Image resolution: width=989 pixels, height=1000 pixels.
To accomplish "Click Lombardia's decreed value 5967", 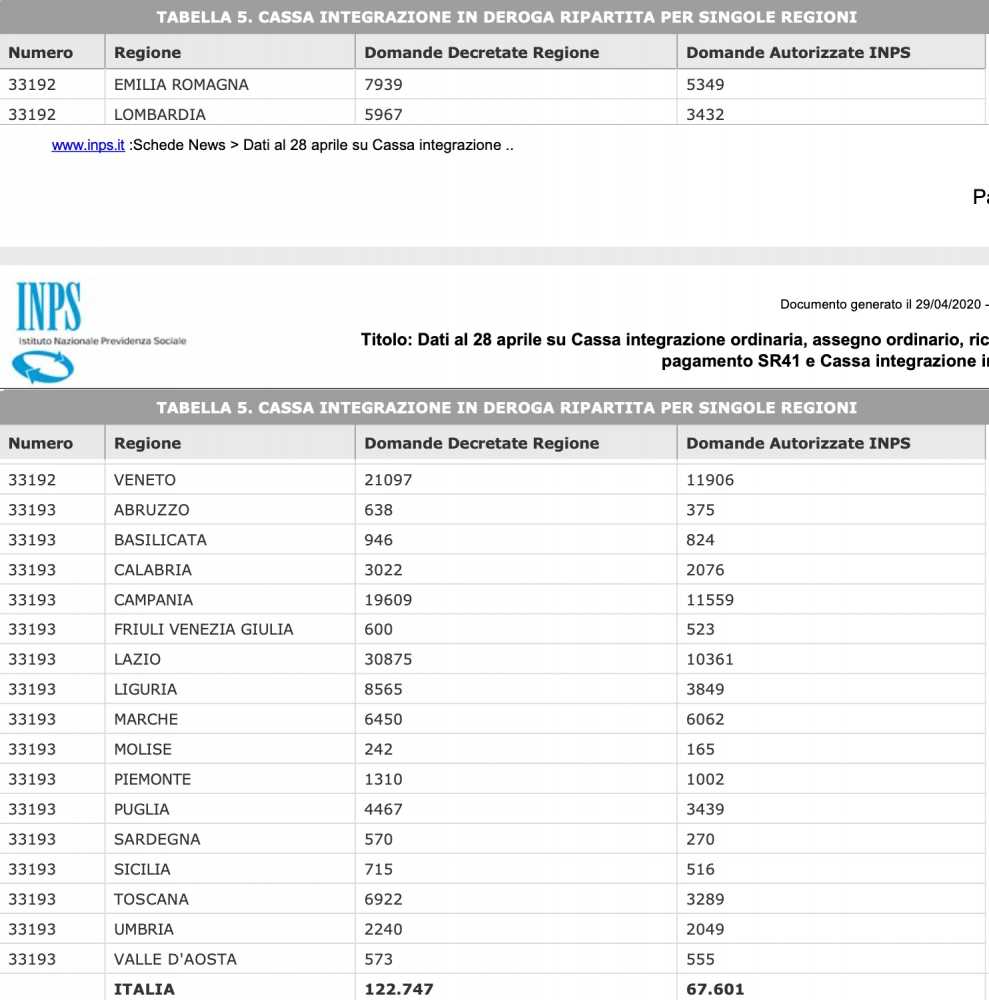I will pyautogui.click(x=383, y=115).
